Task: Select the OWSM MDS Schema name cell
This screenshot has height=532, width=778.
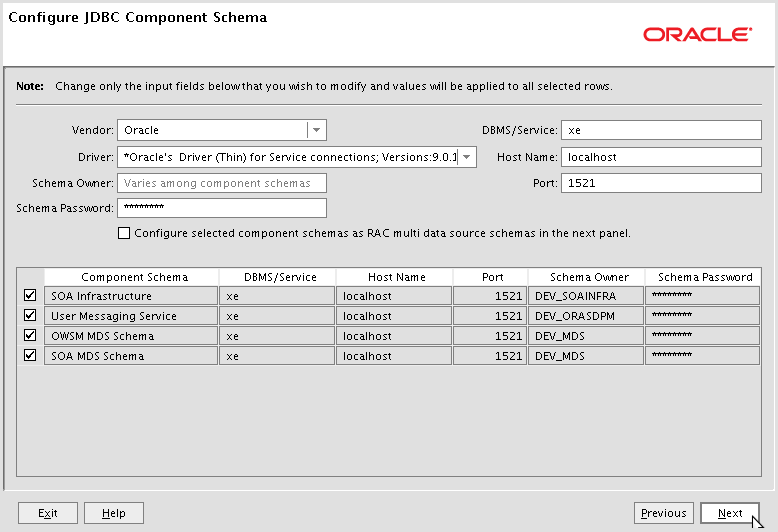Action: 131,335
